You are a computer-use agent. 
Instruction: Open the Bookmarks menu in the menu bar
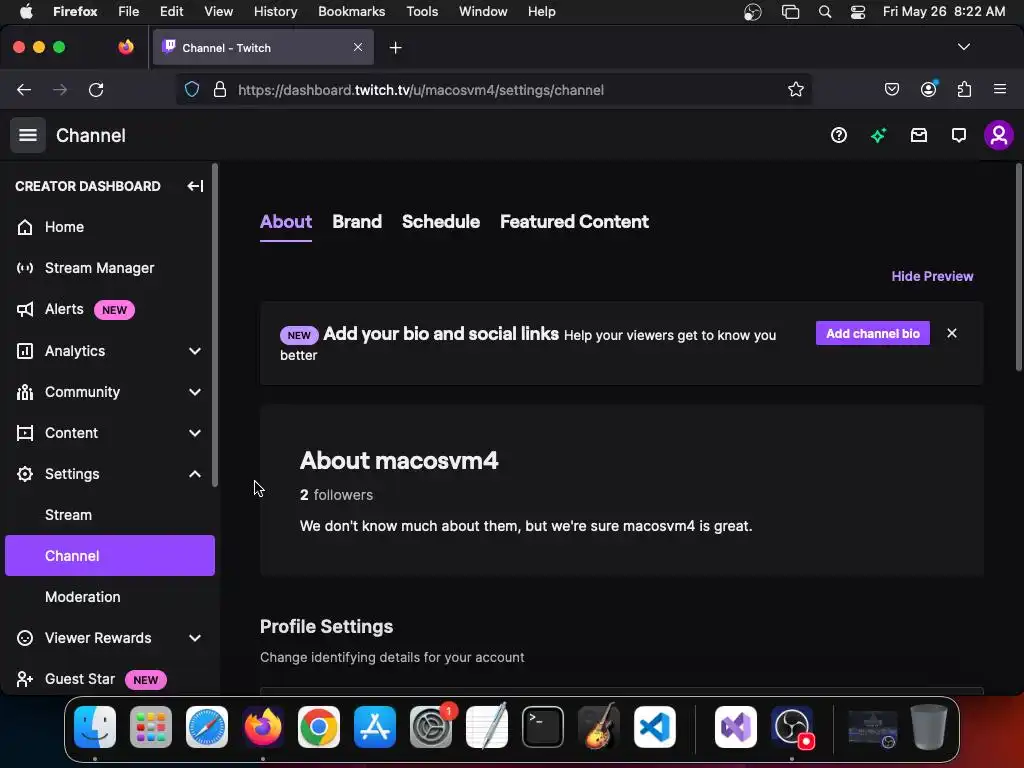pyautogui.click(x=351, y=12)
